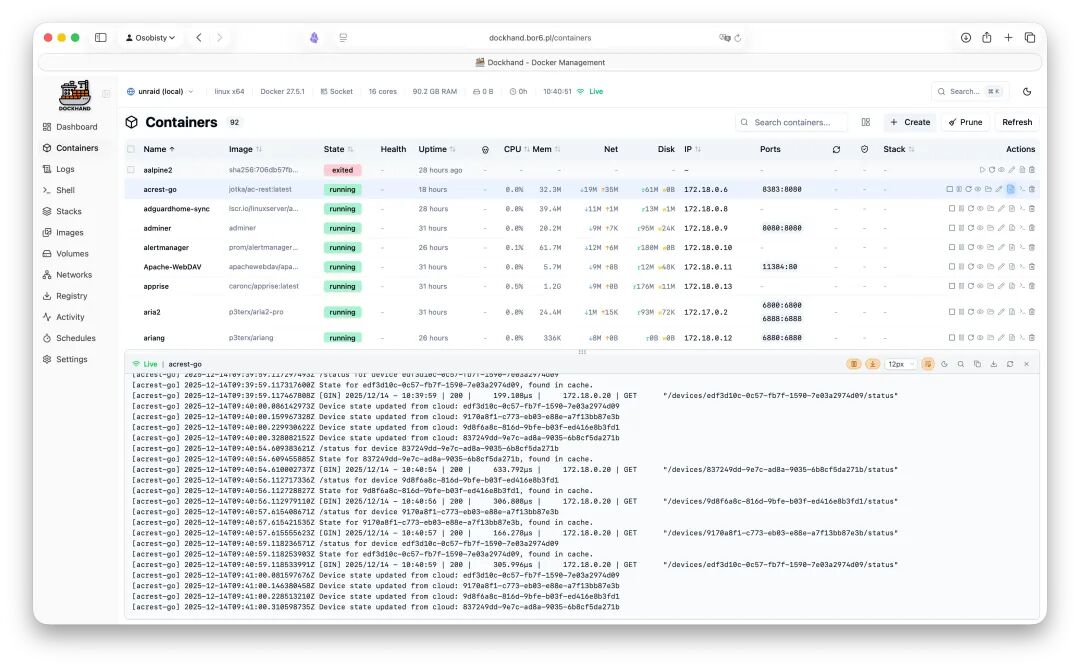1080x668 pixels.
Task: Delete the acrest-go container
Action: click(1032, 189)
